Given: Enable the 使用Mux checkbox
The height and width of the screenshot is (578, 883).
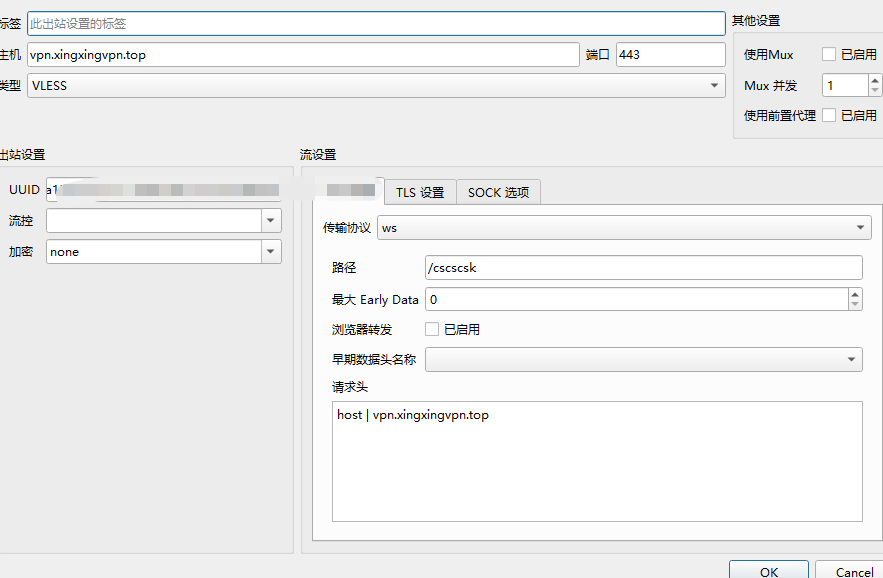Looking at the screenshot, I should coord(829,55).
